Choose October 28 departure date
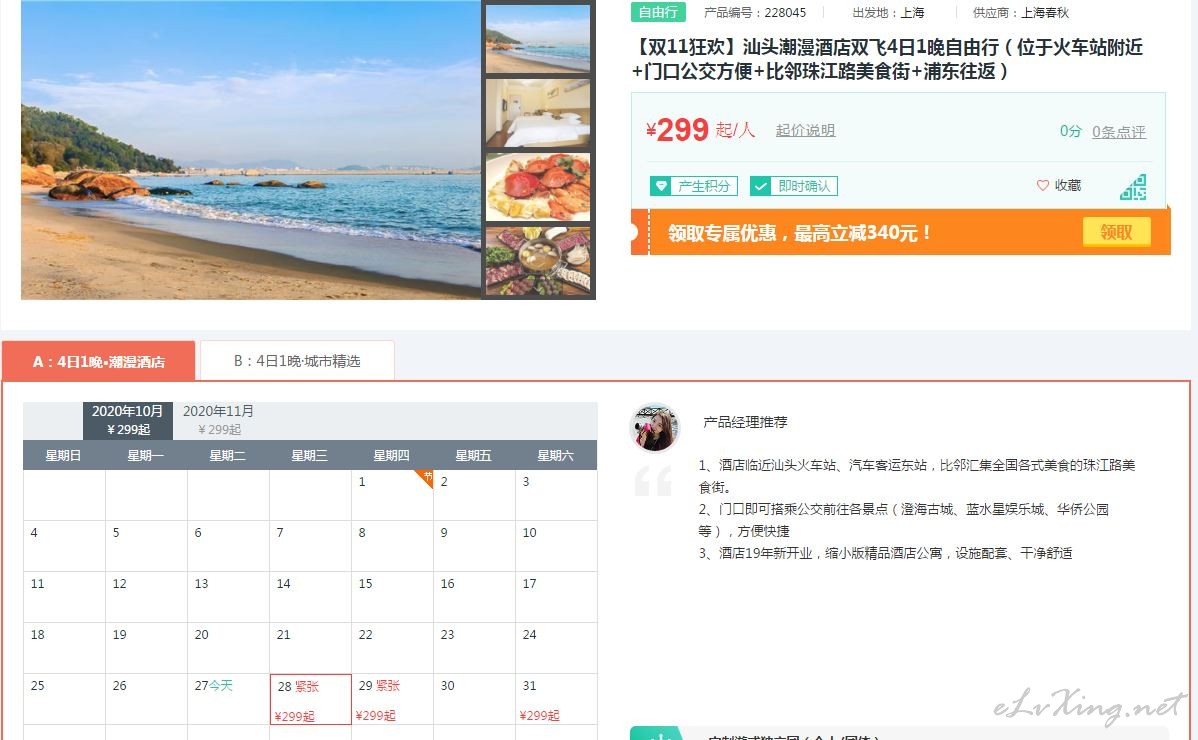Viewport: 1198px width, 740px height. [310, 700]
